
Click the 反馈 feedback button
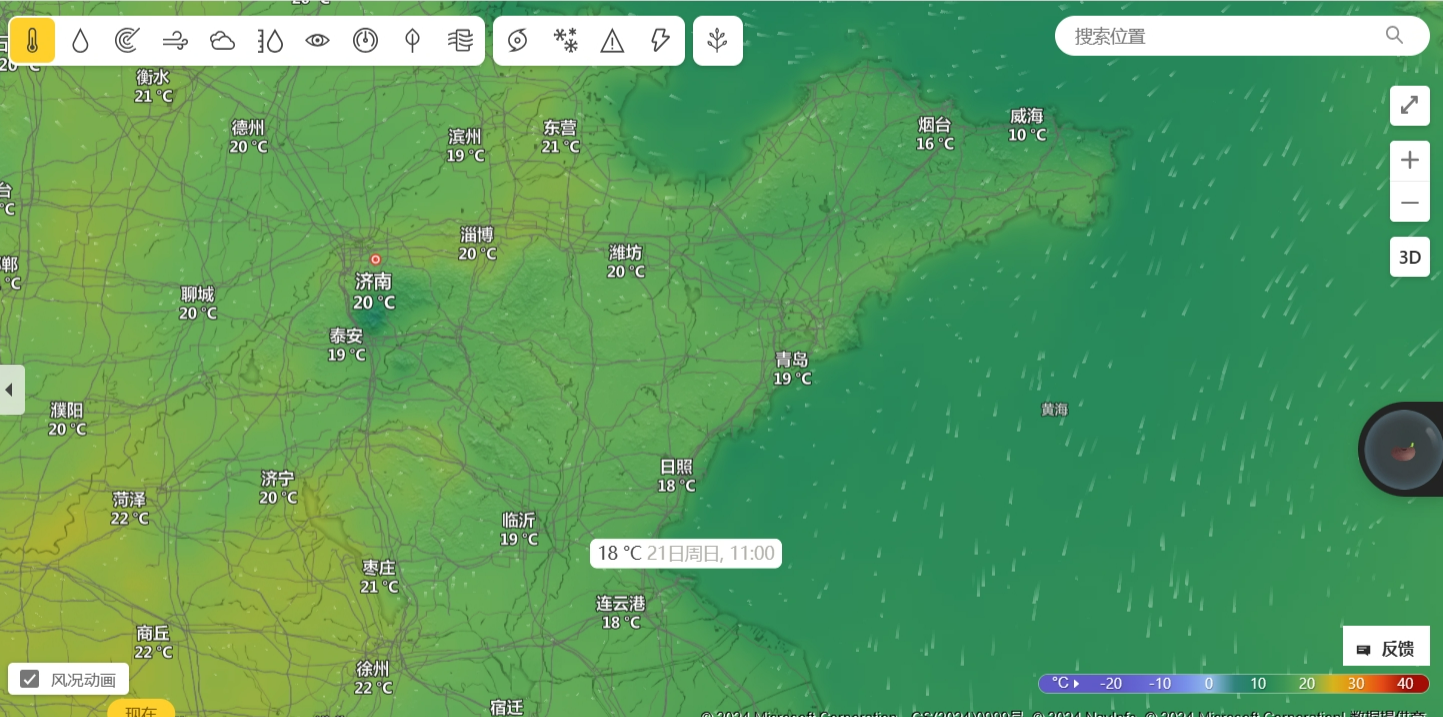(1386, 649)
